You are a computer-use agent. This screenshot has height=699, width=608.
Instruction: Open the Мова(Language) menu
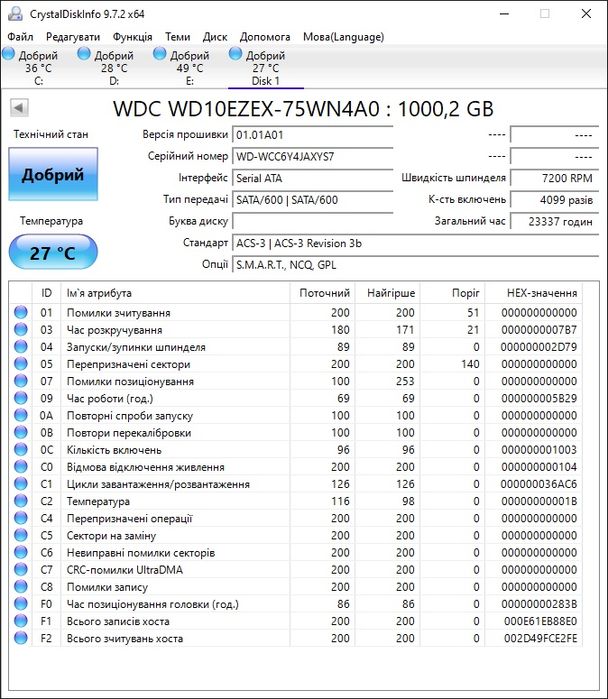point(343,37)
